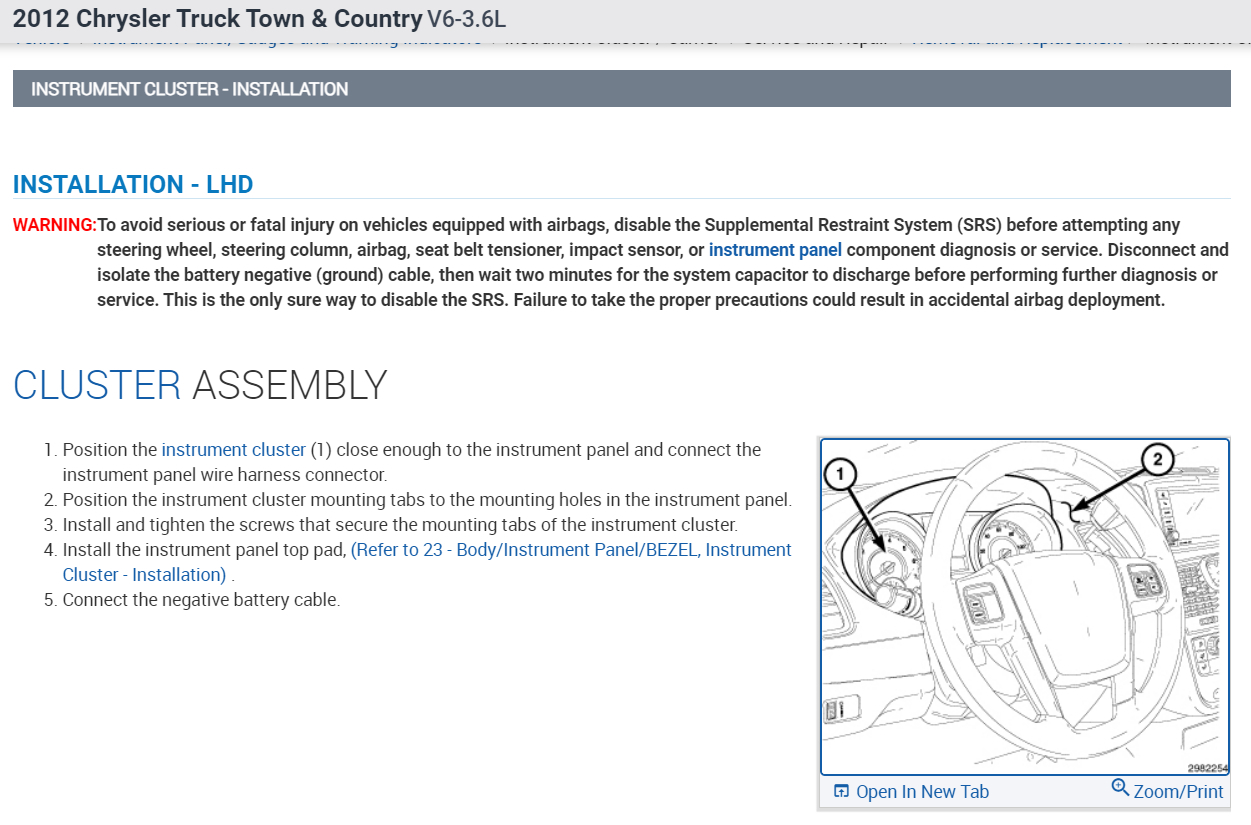1251x825 pixels.
Task: Click the Zoom/Print link
Action: 1178,791
